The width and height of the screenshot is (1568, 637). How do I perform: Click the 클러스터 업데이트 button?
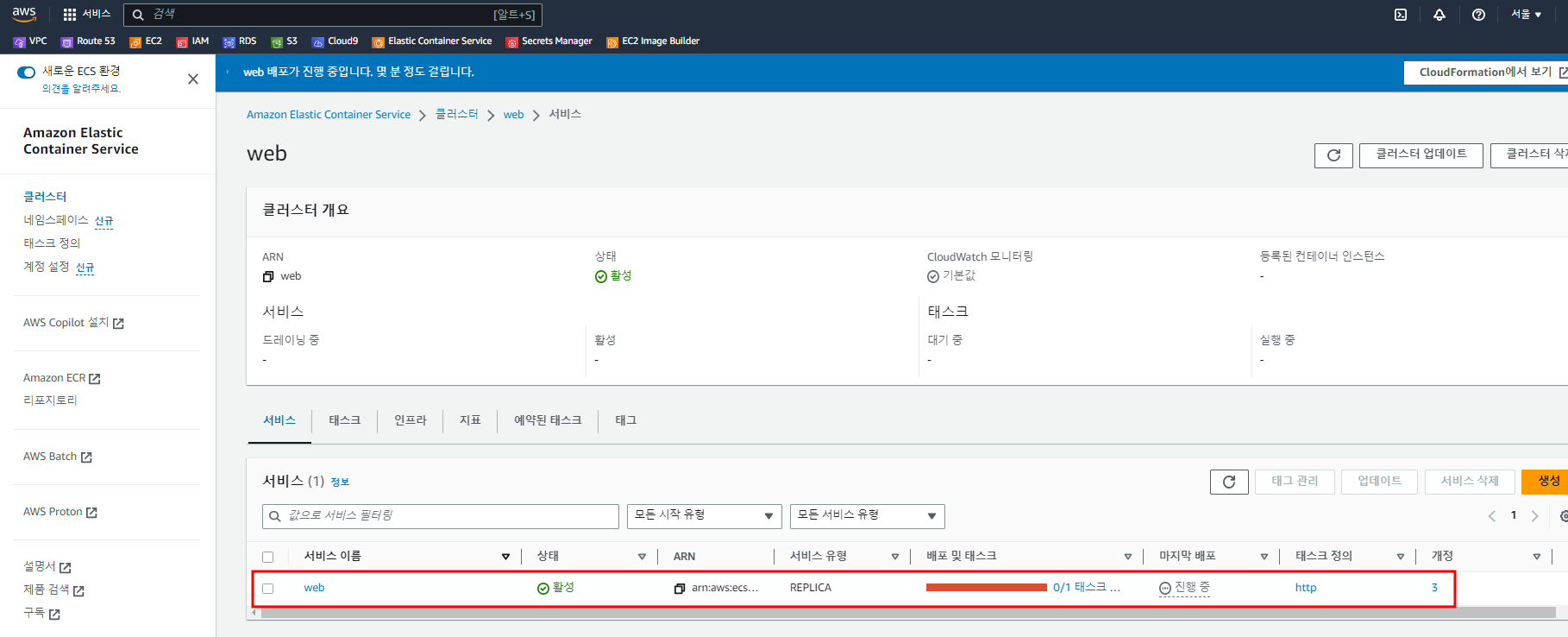[1421, 155]
